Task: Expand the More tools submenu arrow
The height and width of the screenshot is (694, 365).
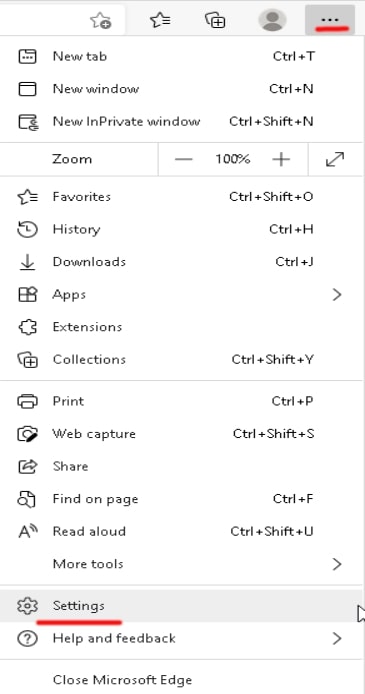Action: click(x=337, y=564)
